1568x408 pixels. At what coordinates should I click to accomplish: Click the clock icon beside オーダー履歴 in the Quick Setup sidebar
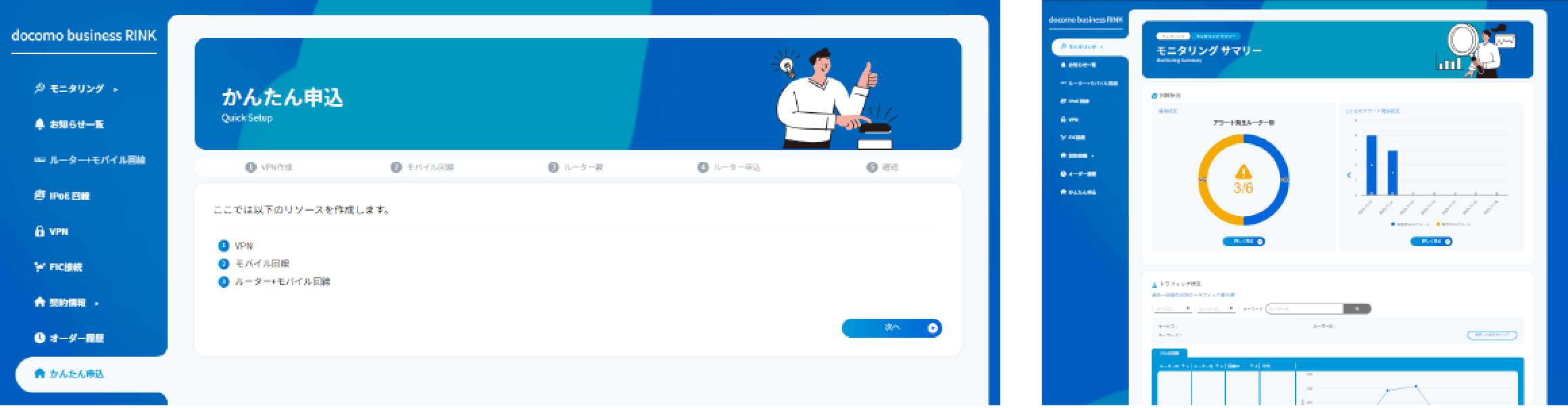(39, 338)
